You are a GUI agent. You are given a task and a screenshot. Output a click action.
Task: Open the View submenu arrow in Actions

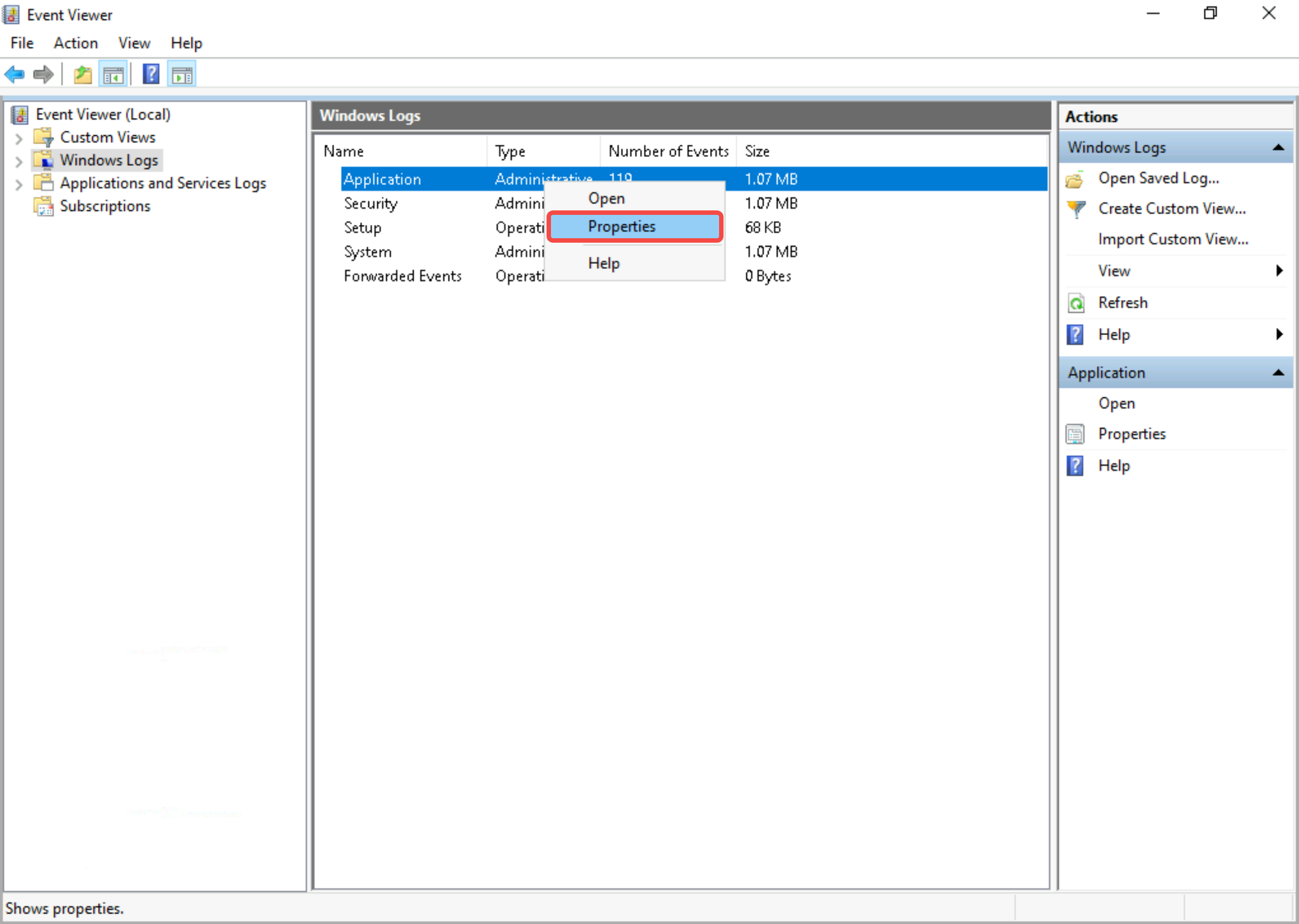[1279, 271]
